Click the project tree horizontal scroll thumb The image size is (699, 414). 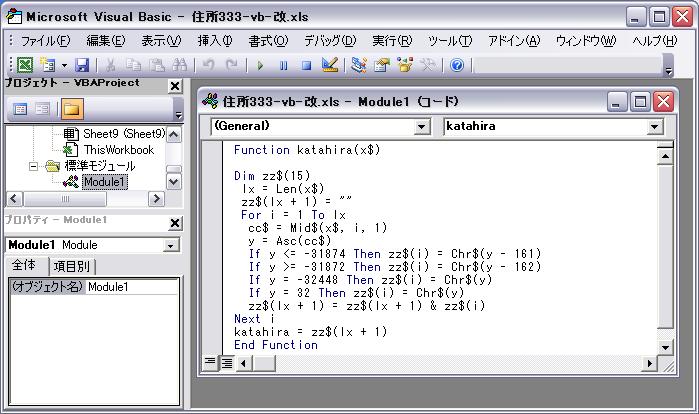[x=65, y=199]
